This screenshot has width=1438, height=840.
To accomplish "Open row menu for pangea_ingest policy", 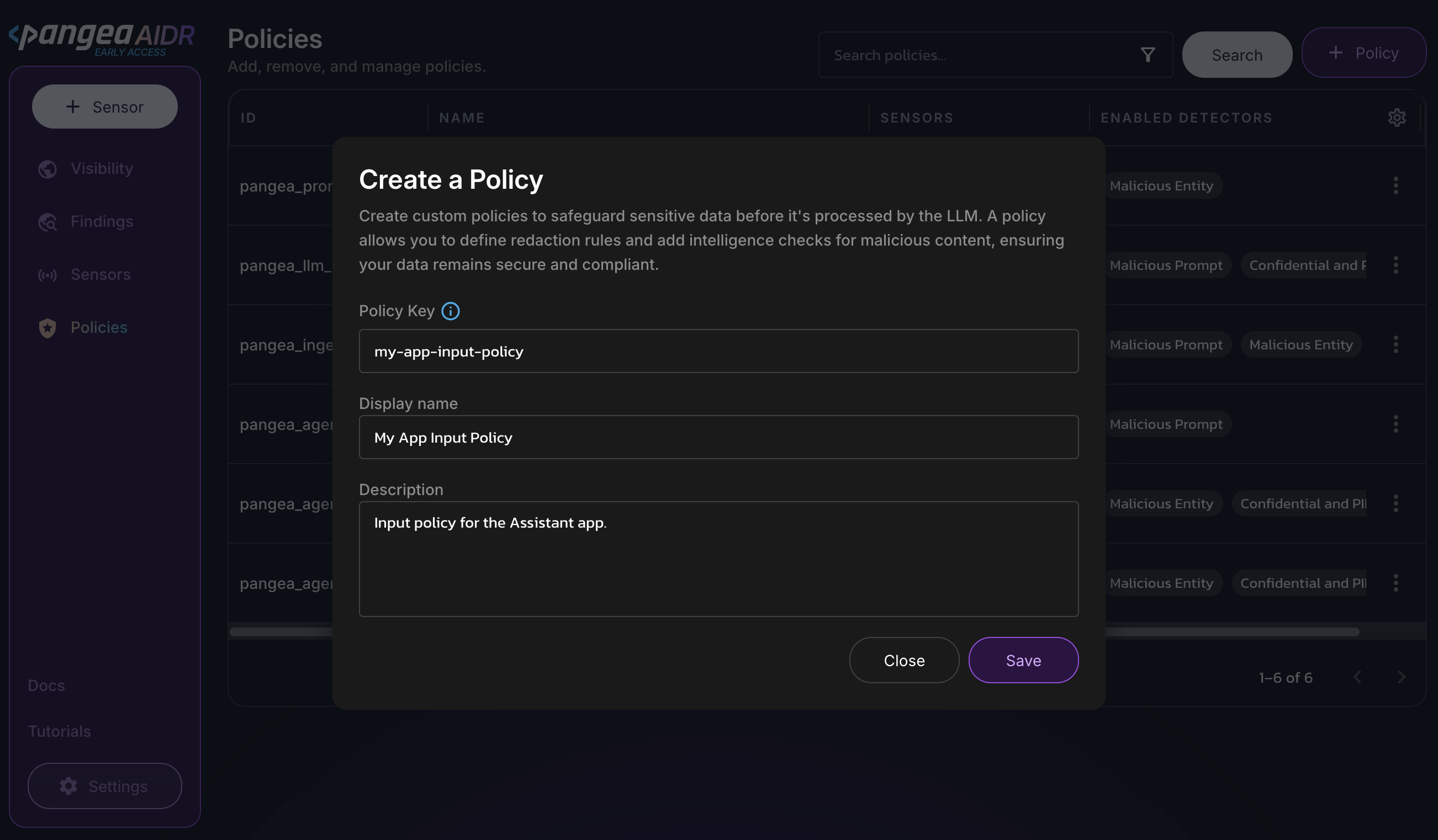I will pos(1396,344).
